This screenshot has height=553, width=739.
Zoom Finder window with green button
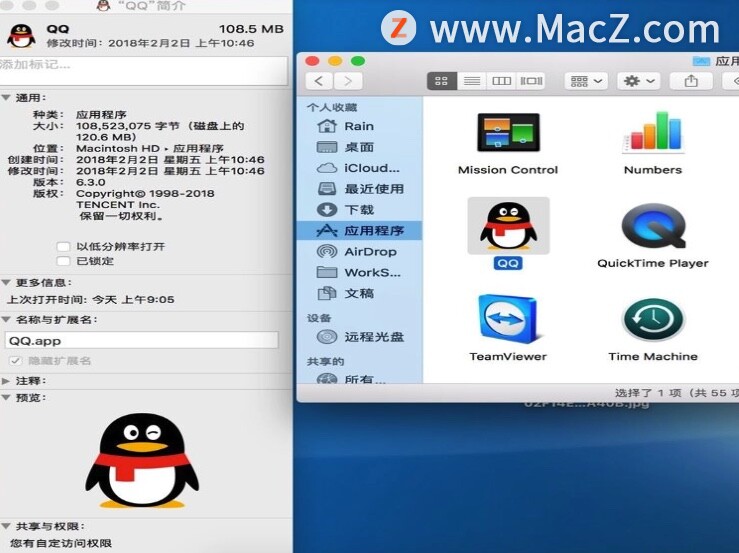click(x=358, y=61)
